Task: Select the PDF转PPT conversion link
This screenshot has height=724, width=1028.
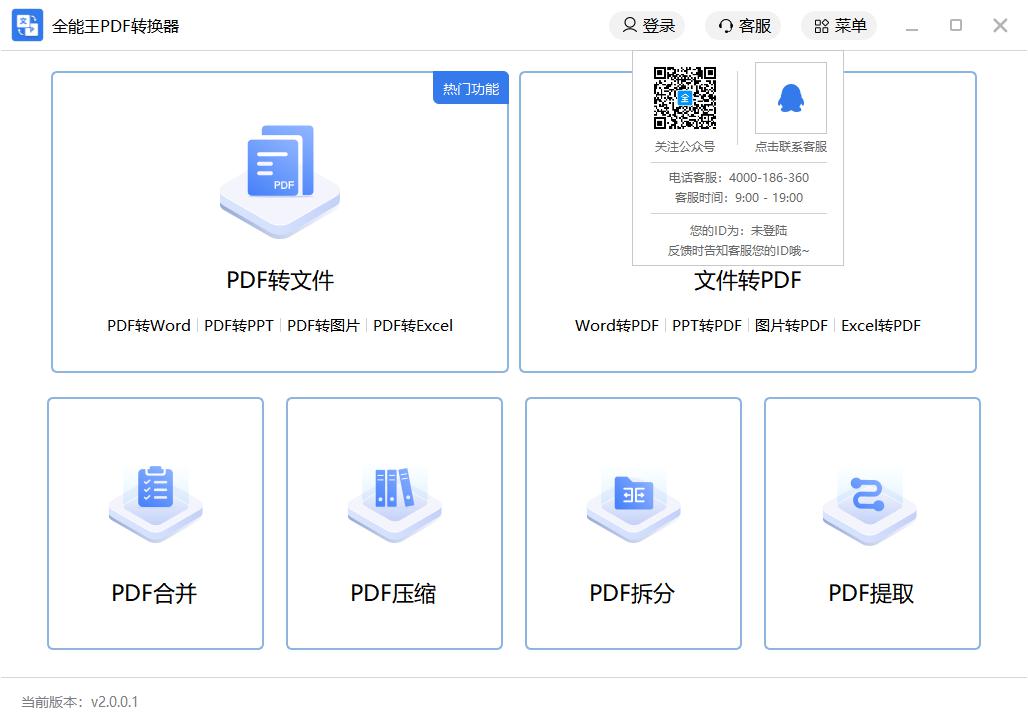Action: point(239,325)
